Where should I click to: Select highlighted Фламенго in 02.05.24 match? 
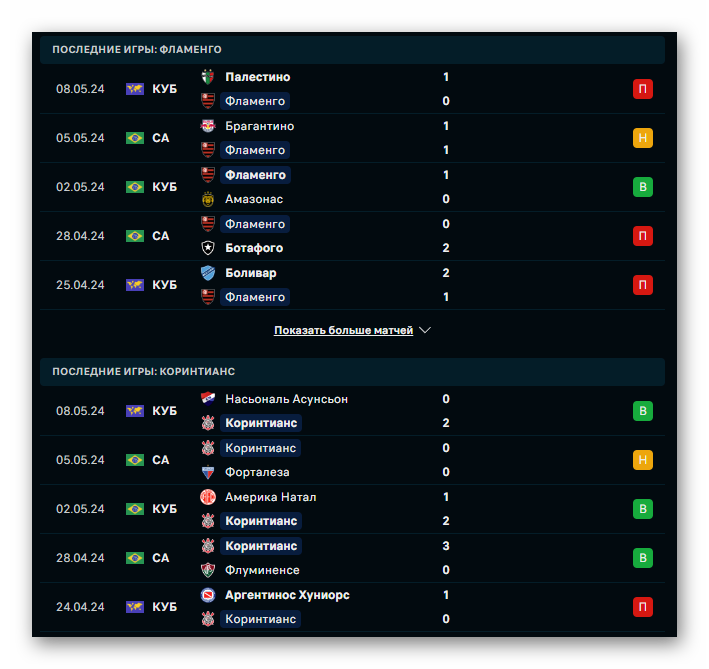point(255,175)
